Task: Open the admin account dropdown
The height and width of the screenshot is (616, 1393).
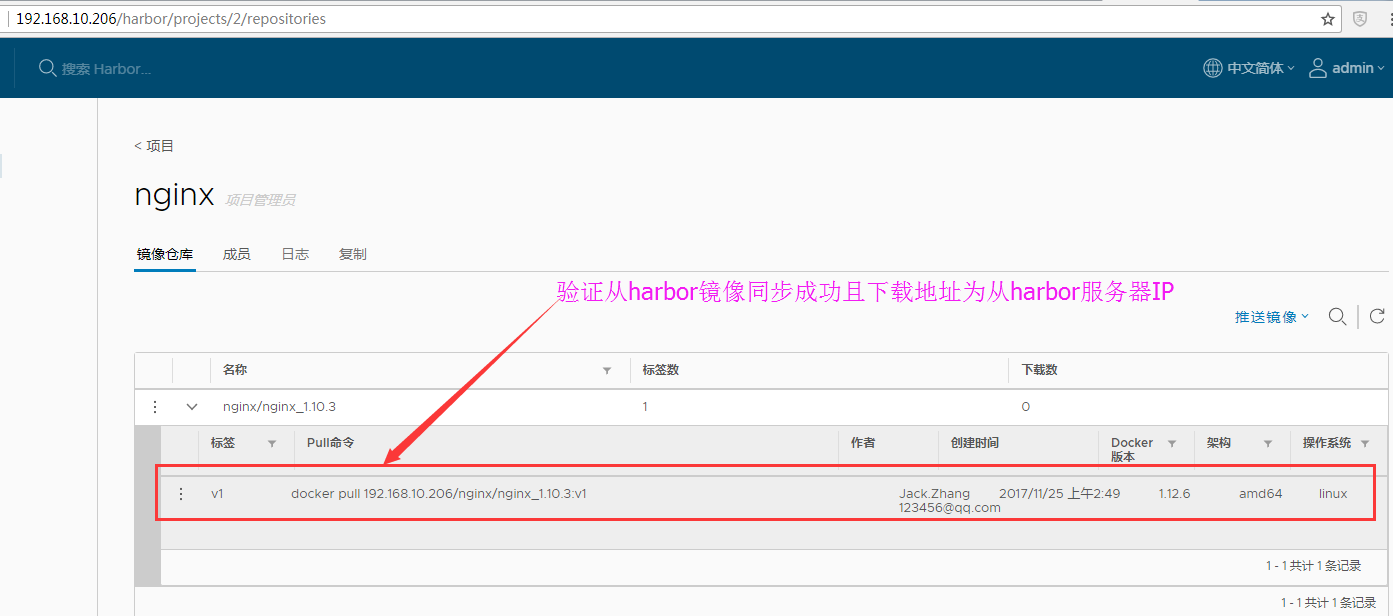Action: (x=1358, y=68)
